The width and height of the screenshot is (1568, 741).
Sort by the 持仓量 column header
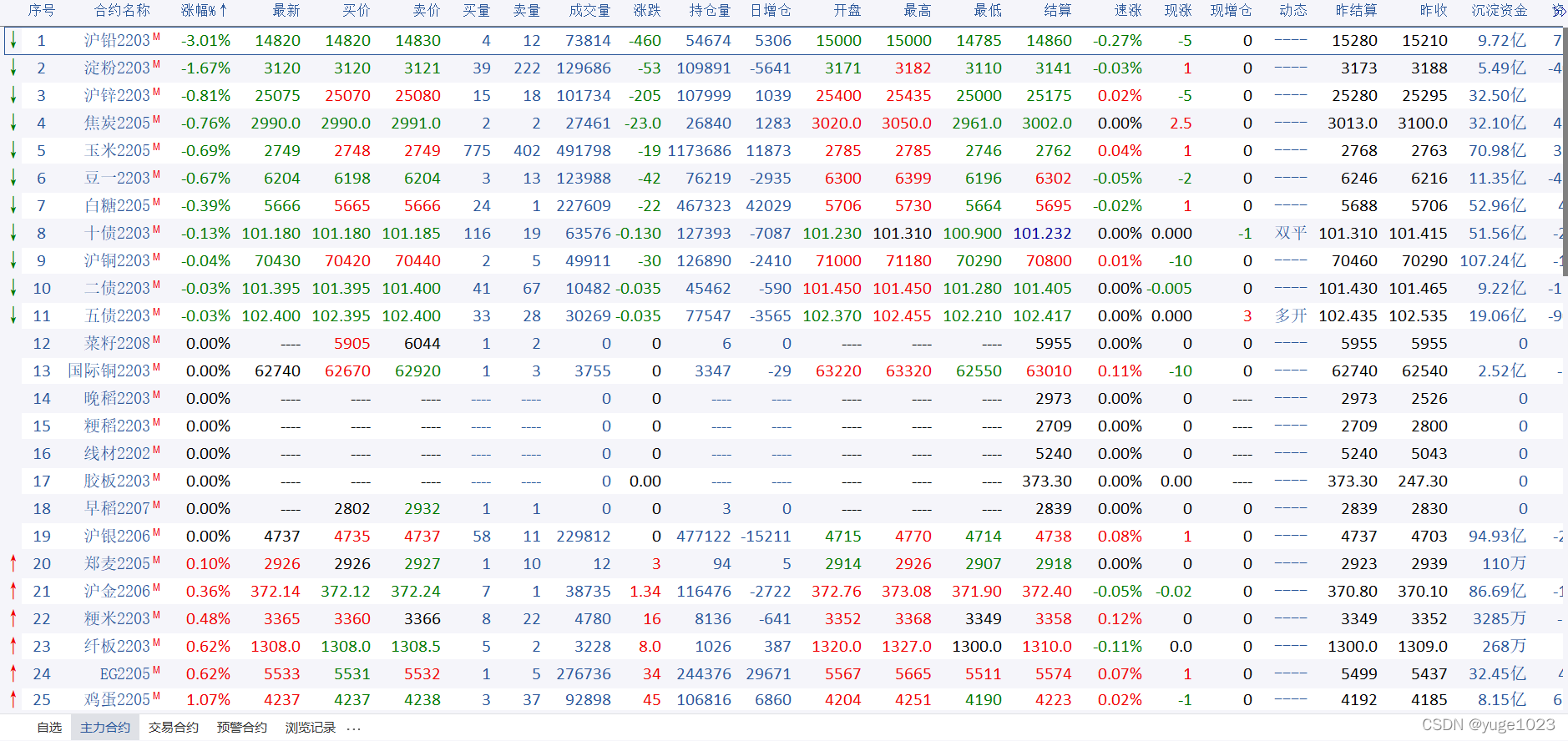pos(710,11)
